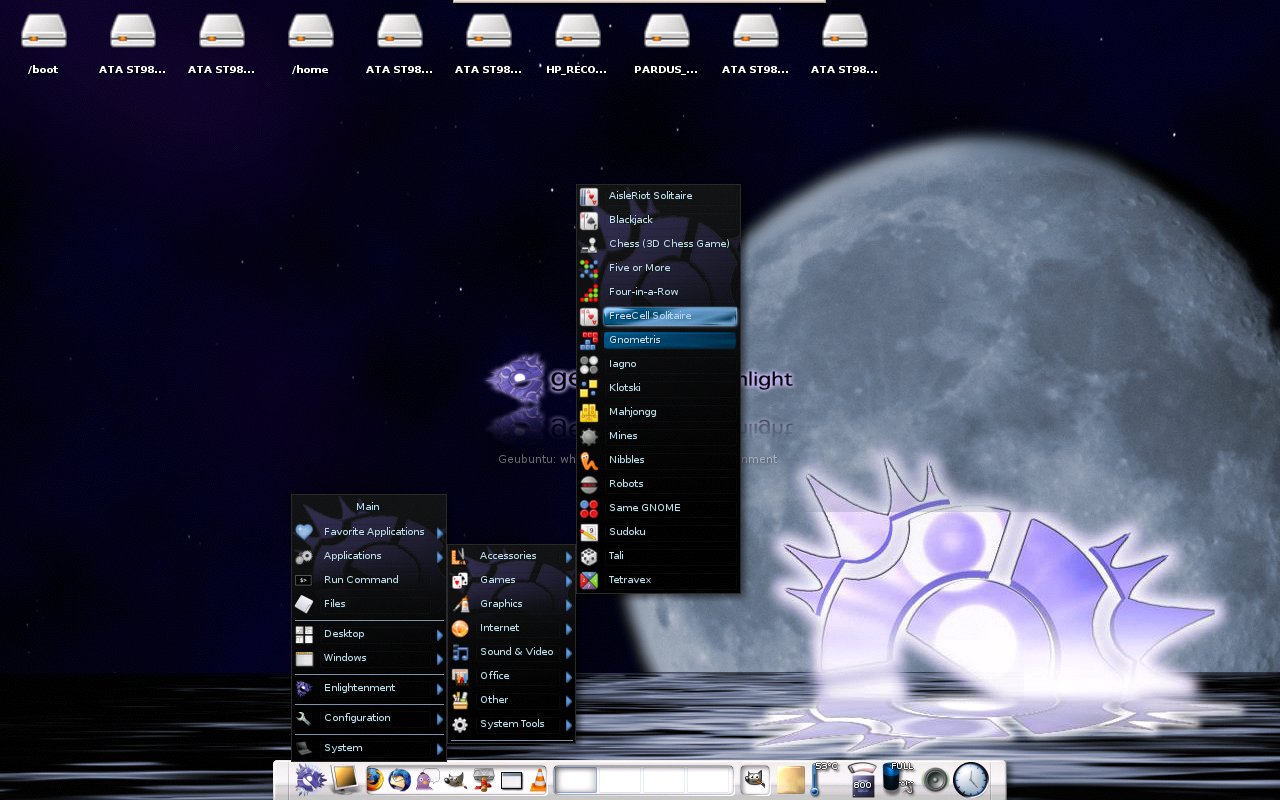Click the temperature 53°C thermometer gadget
The image size is (1280, 800).
[x=823, y=778]
